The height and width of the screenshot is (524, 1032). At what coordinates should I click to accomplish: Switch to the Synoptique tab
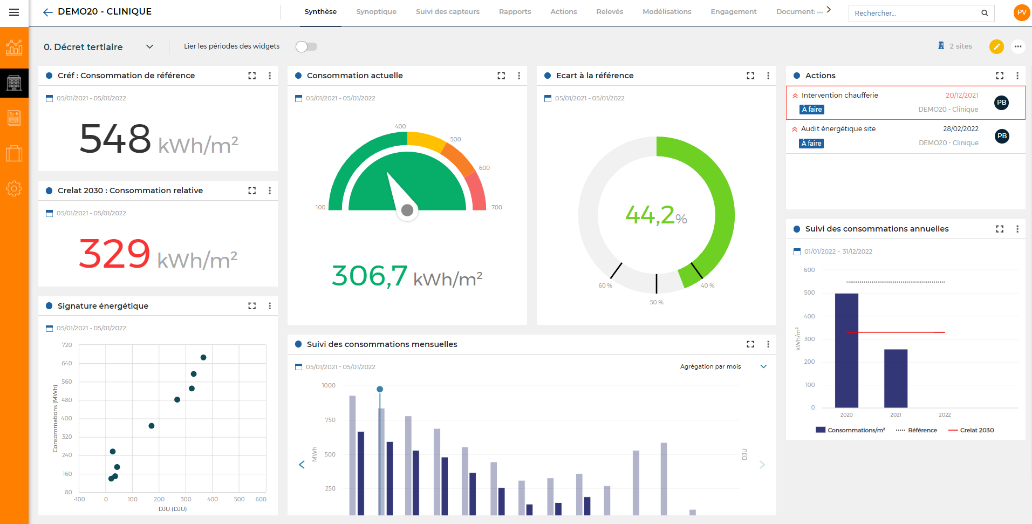(376, 12)
